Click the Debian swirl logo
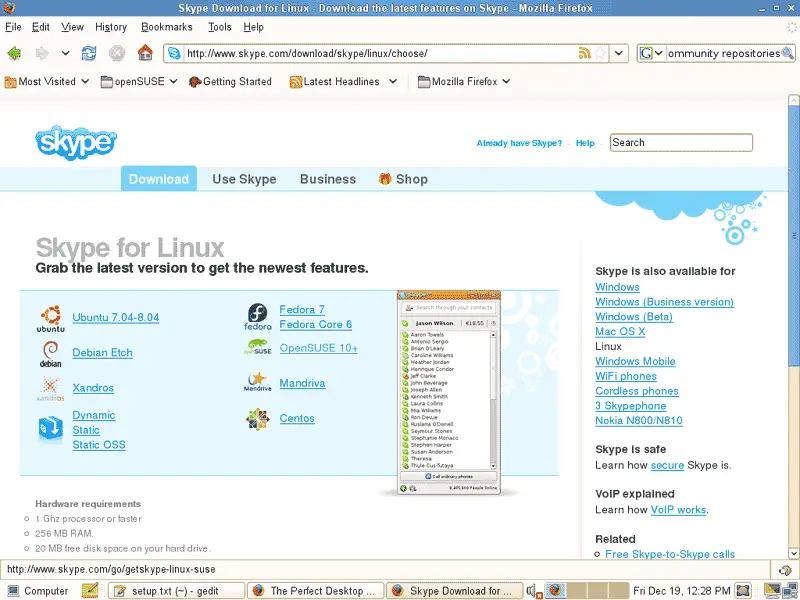 [51, 354]
